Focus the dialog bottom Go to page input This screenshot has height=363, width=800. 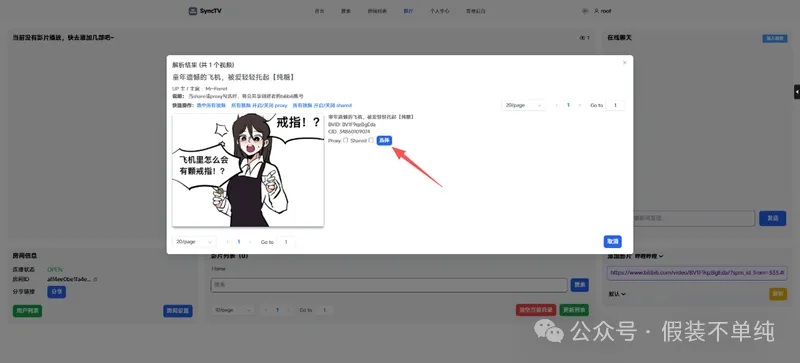click(286, 242)
